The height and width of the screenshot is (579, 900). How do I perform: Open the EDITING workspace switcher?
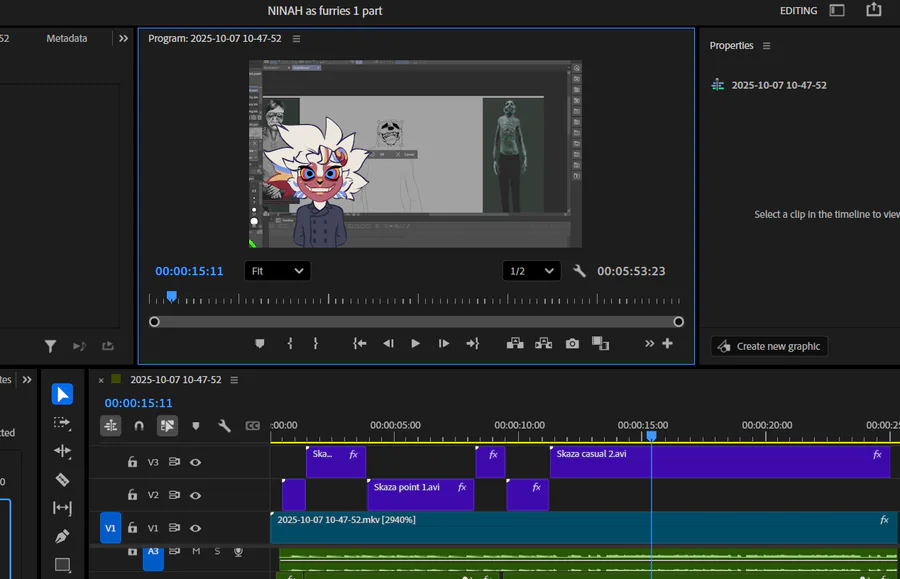798,10
